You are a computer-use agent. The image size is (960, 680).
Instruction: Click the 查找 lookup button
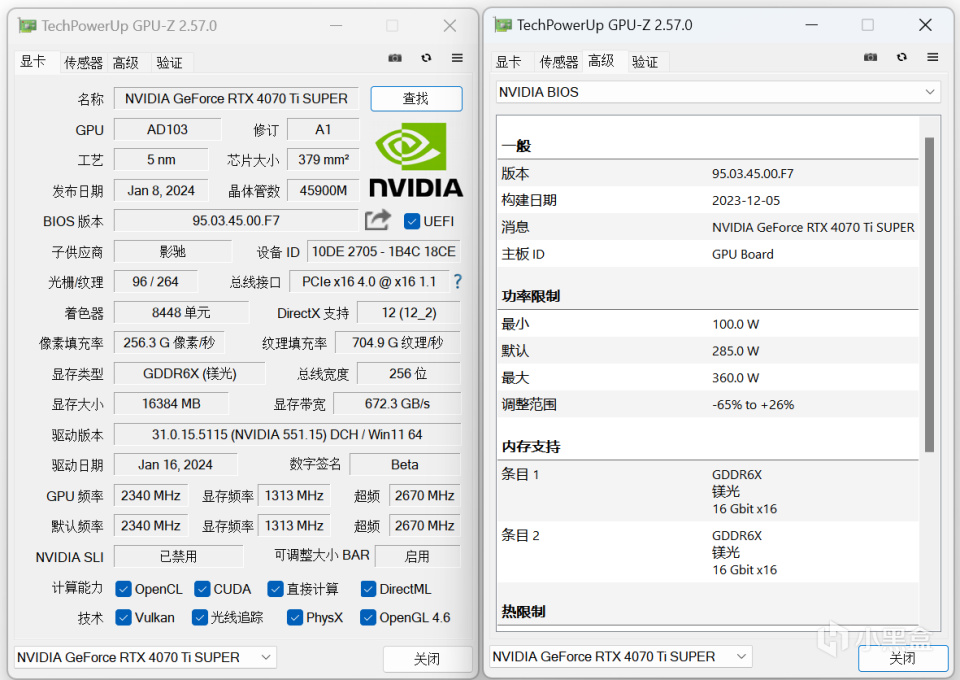tap(416, 99)
